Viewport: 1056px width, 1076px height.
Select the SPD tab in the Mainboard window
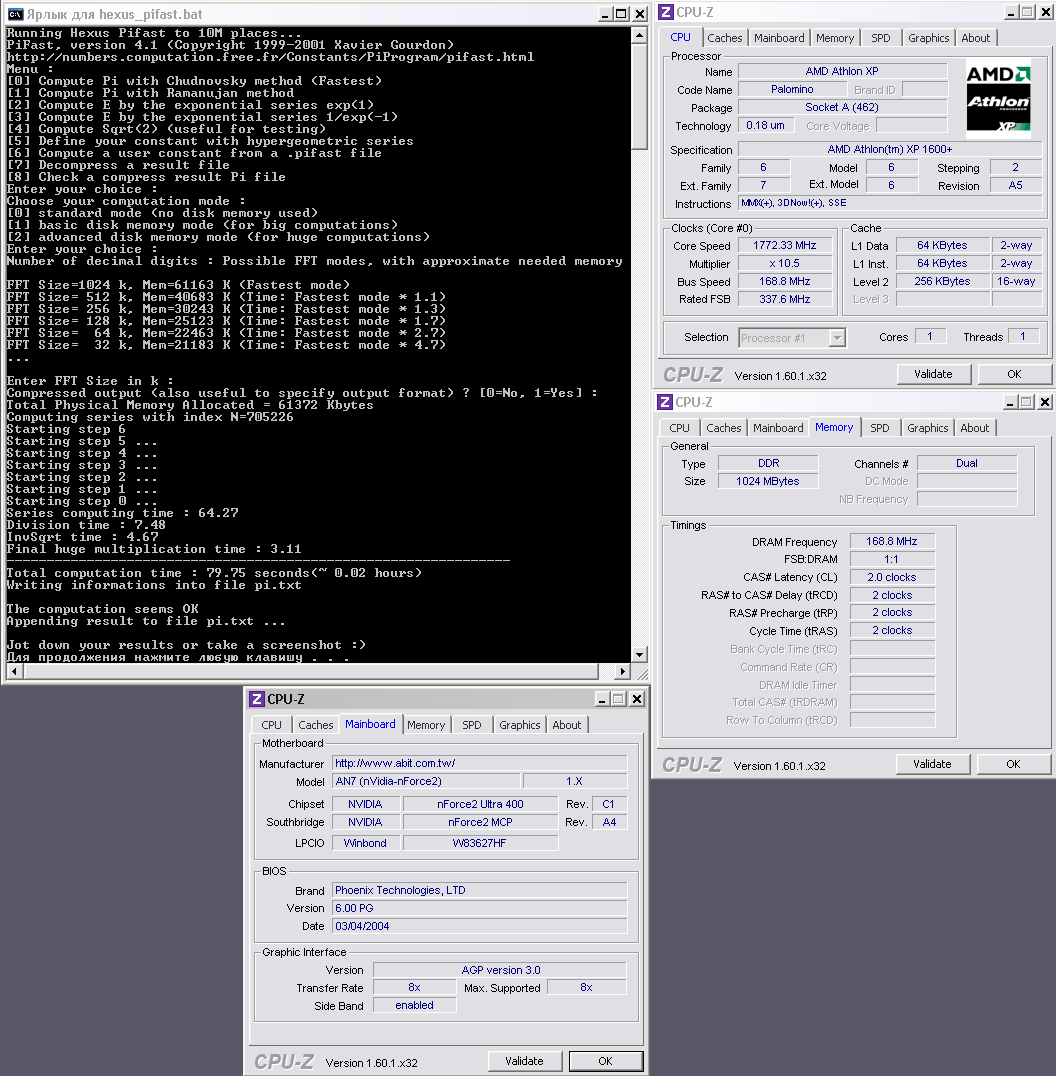[x=471, y=725]
